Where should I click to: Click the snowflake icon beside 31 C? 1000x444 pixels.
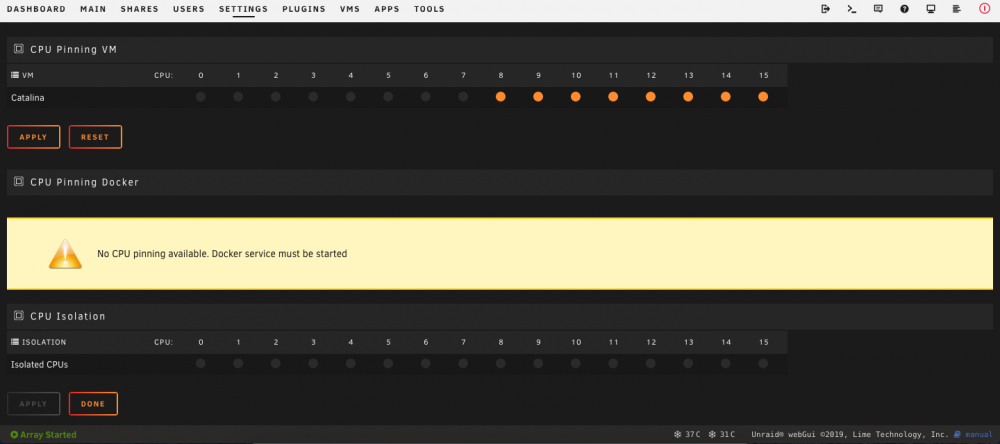point(712,434)
